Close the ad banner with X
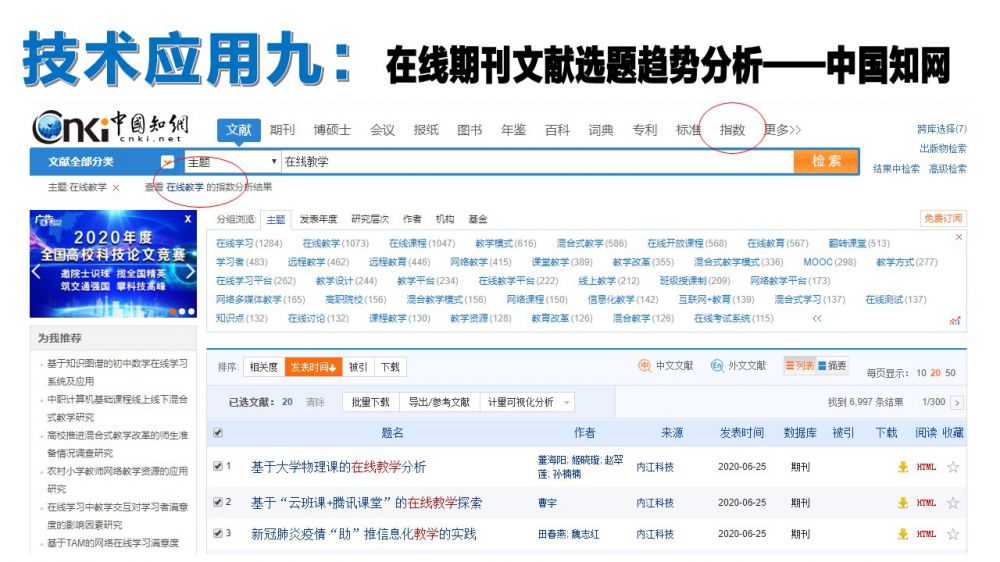Viewport: 1000px width, 562px height. (188, 218)
